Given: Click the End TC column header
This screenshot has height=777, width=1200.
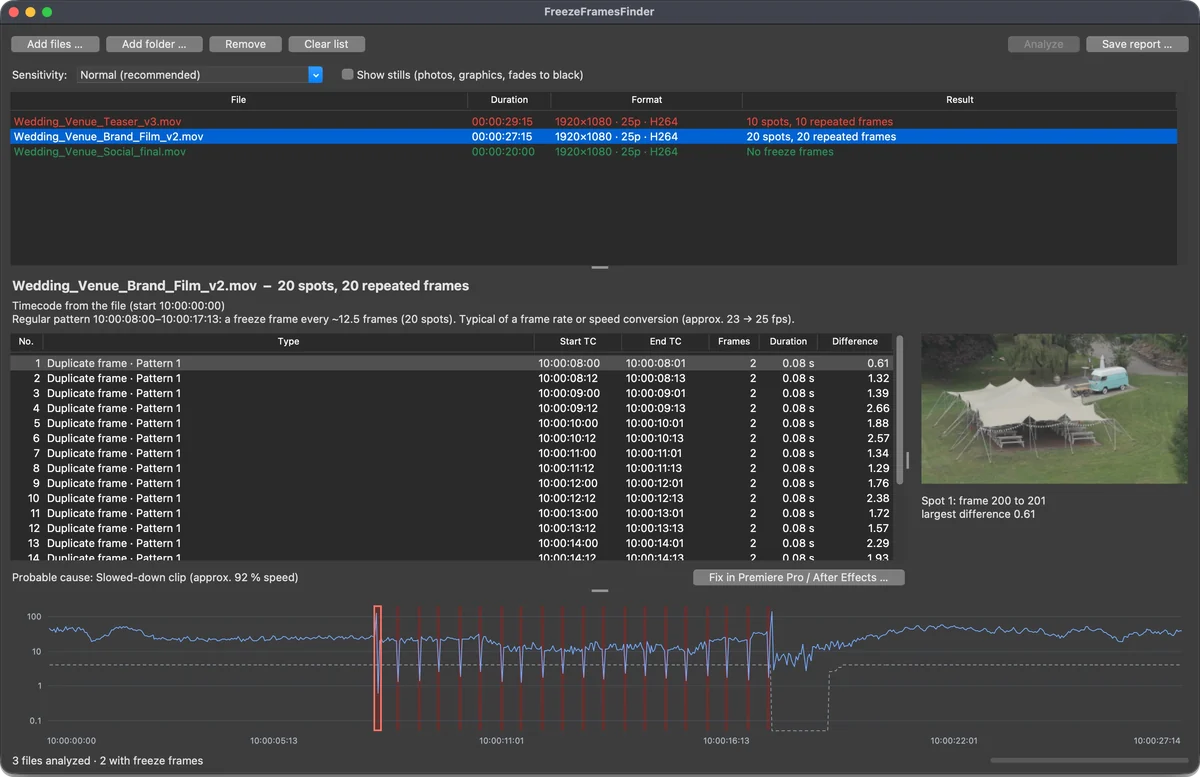Looking at the screenshot, I should tap(665, 342).
